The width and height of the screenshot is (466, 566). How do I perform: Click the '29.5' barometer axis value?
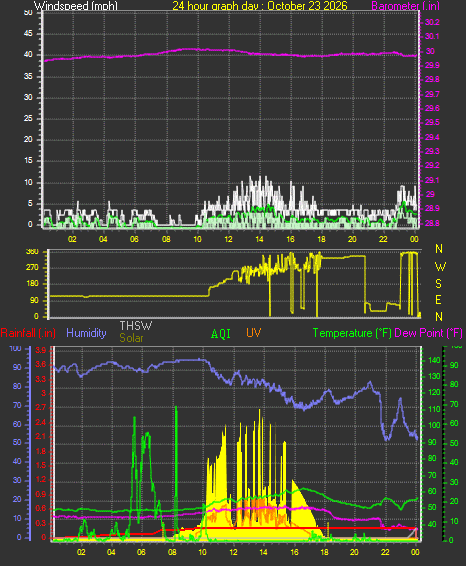click(x=432, y=122)
